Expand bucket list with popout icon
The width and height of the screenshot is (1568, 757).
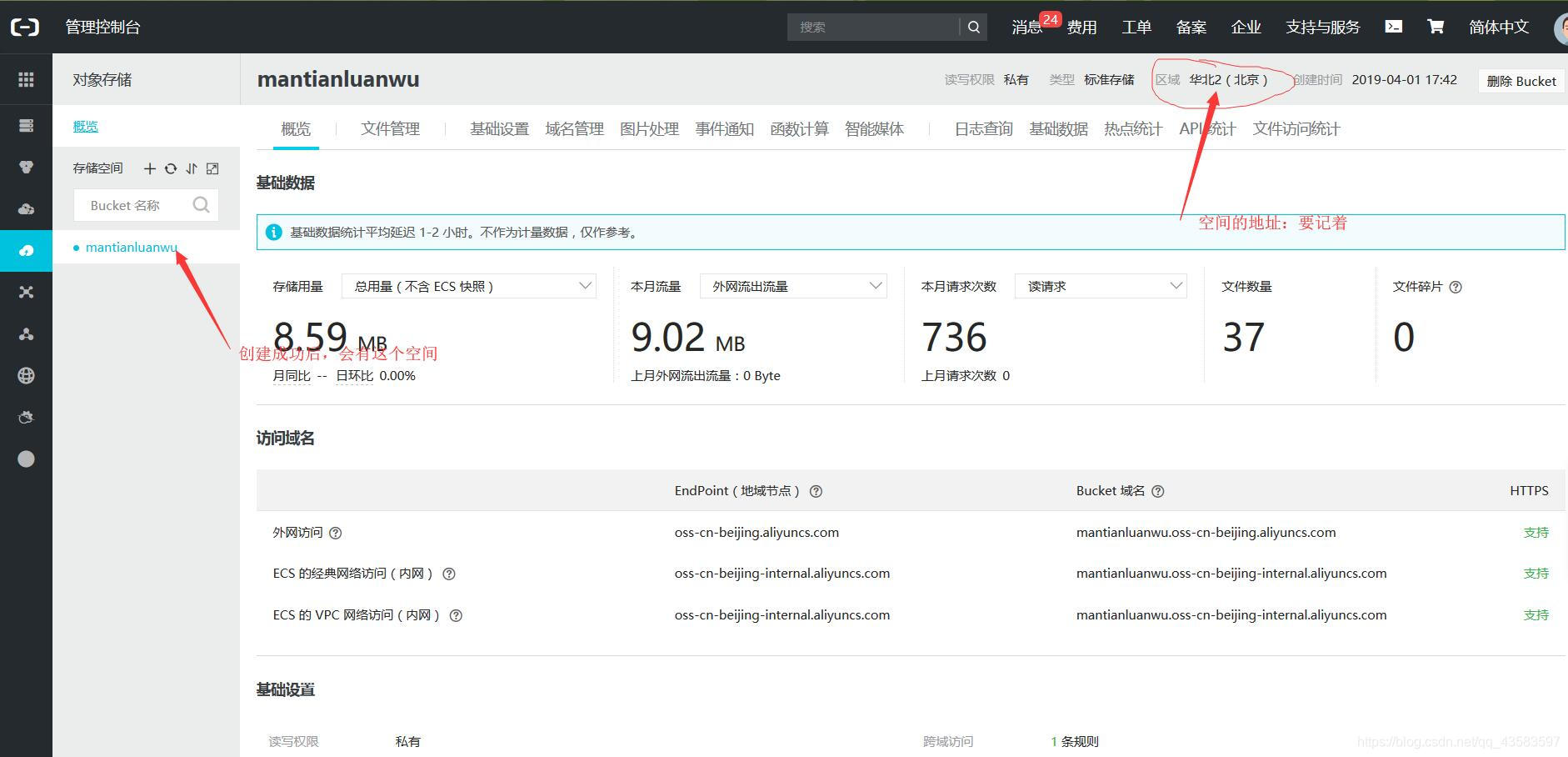click(x=212, y=168)
